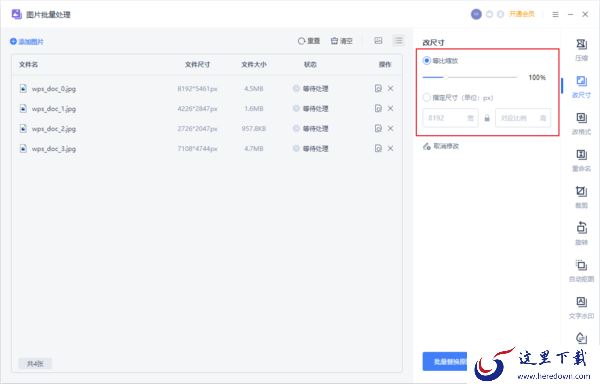Open the 自动抠图 auto cutout tool
The width and height of the screenshot is (600, 384).
581,271
